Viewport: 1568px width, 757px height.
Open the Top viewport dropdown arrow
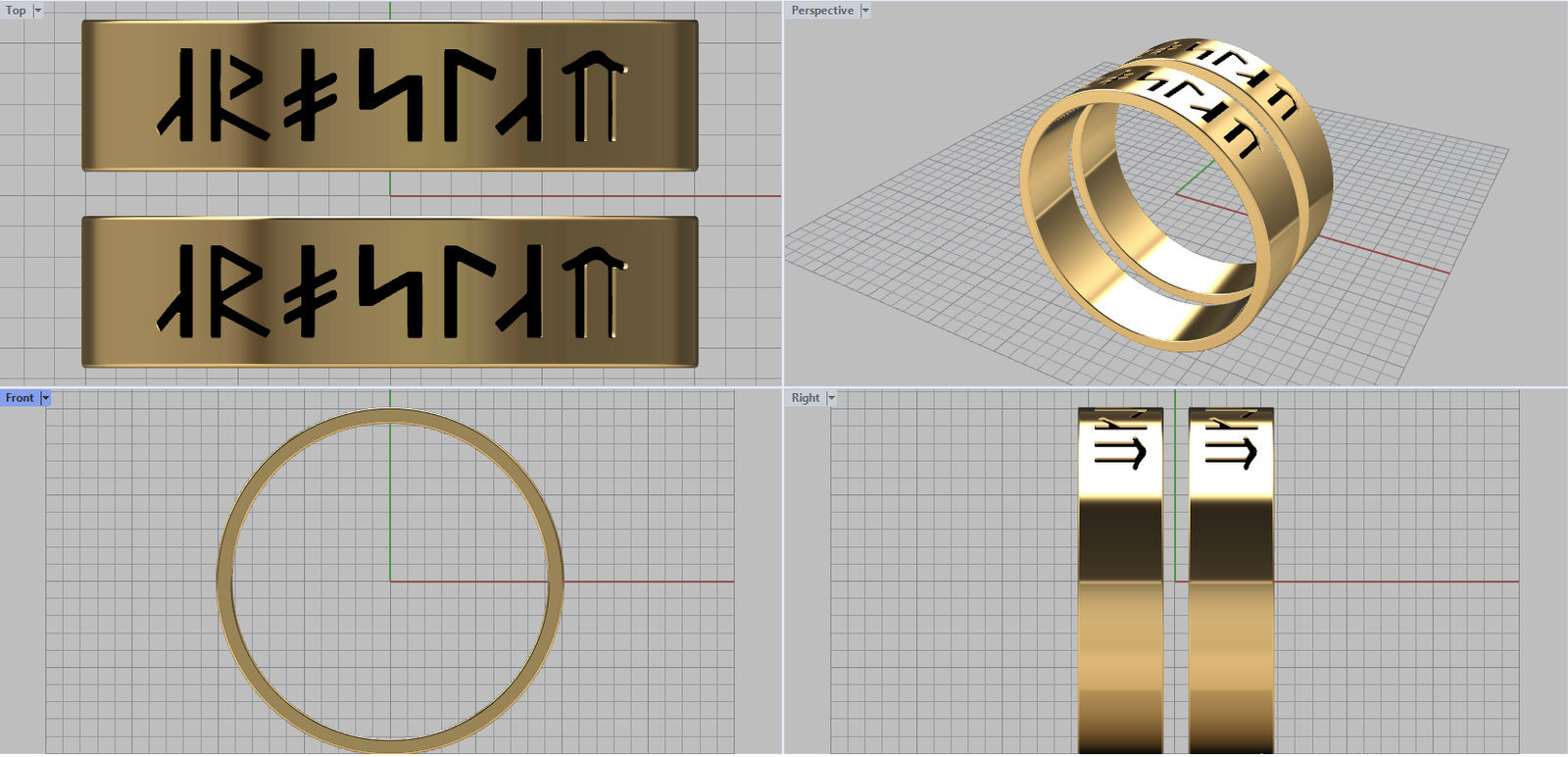[x=38, y=11]
